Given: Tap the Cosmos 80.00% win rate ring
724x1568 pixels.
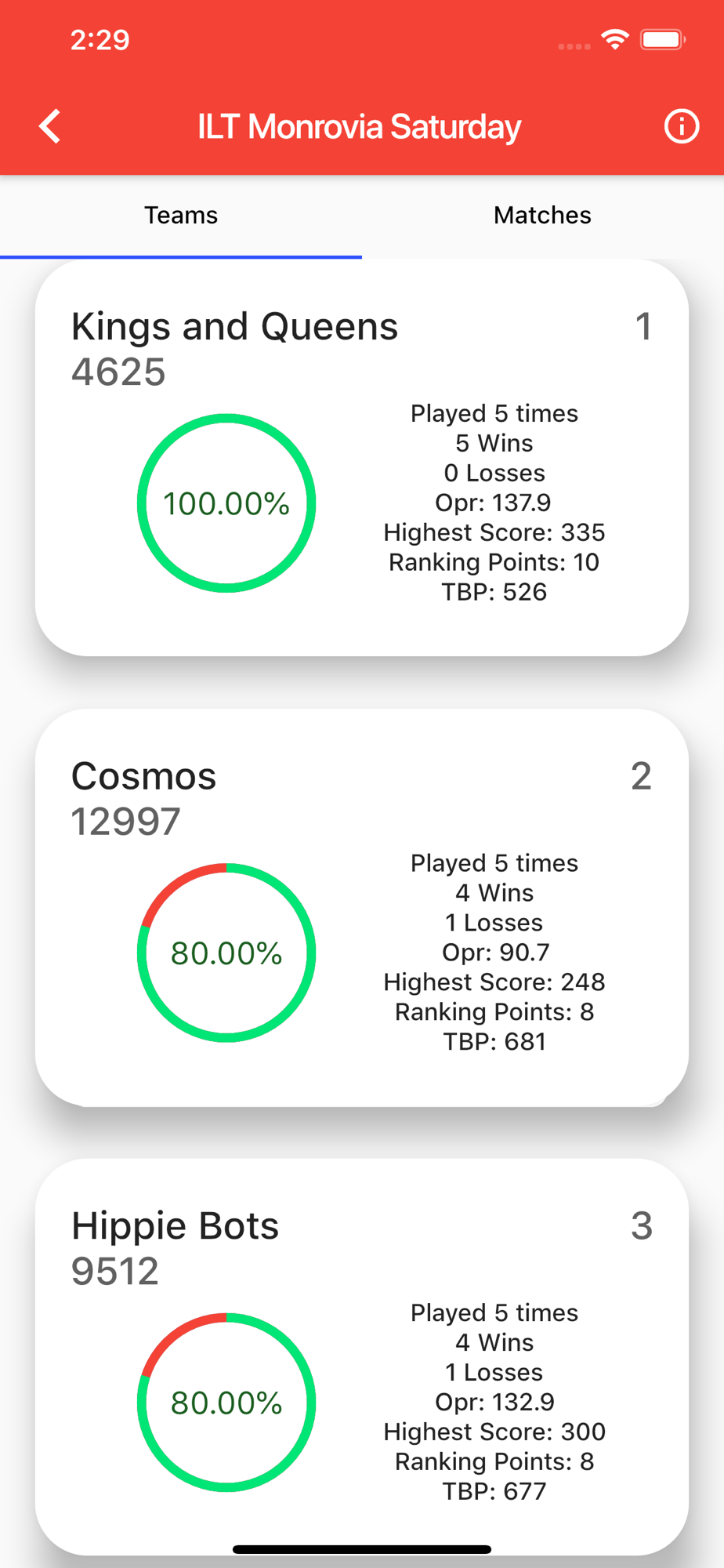Looking at the screenshot, I should [x=226, y=953].
